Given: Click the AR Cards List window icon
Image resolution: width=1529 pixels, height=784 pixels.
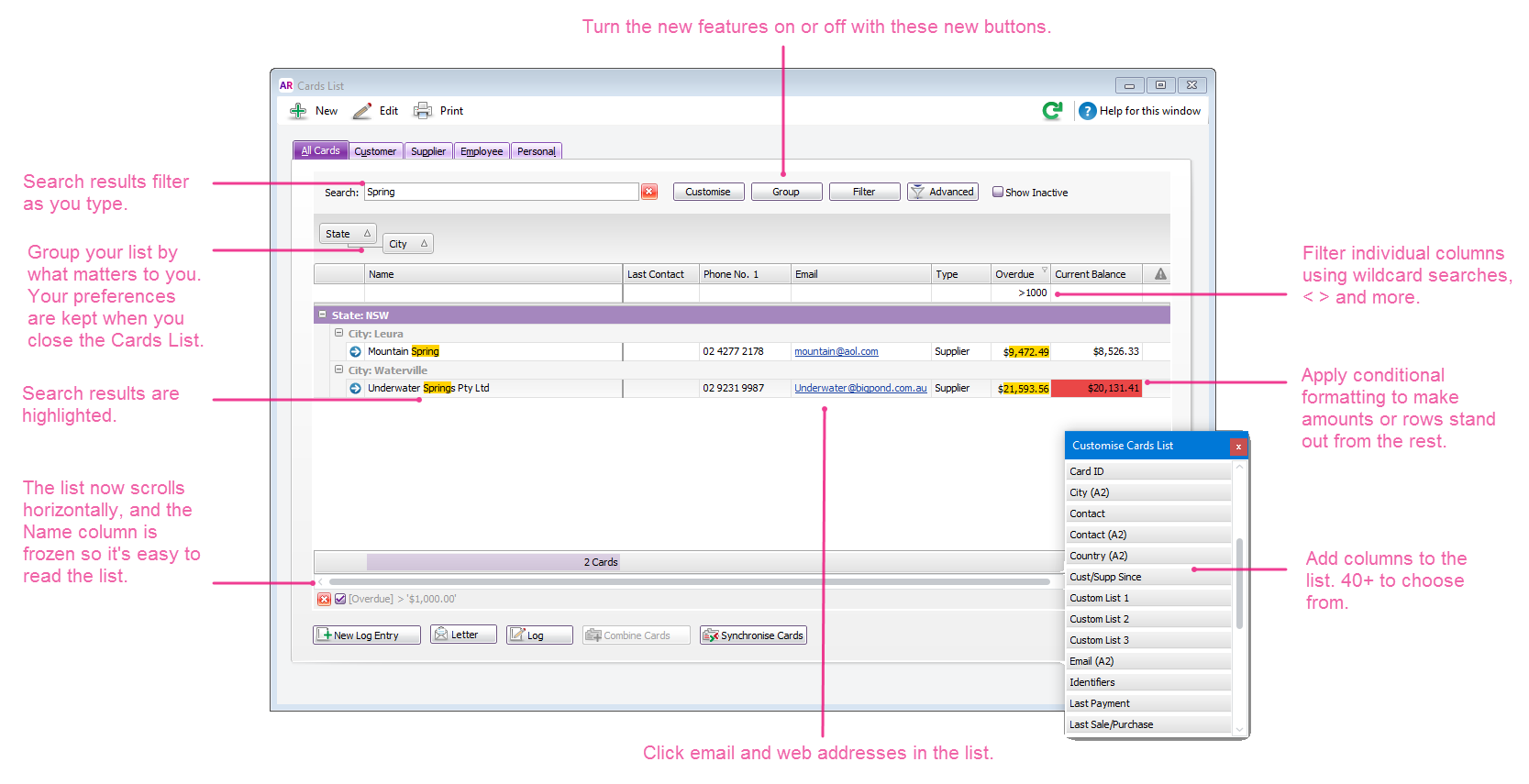Looking at the screenshot, I should pyautogui.click(x=286, y=85).
